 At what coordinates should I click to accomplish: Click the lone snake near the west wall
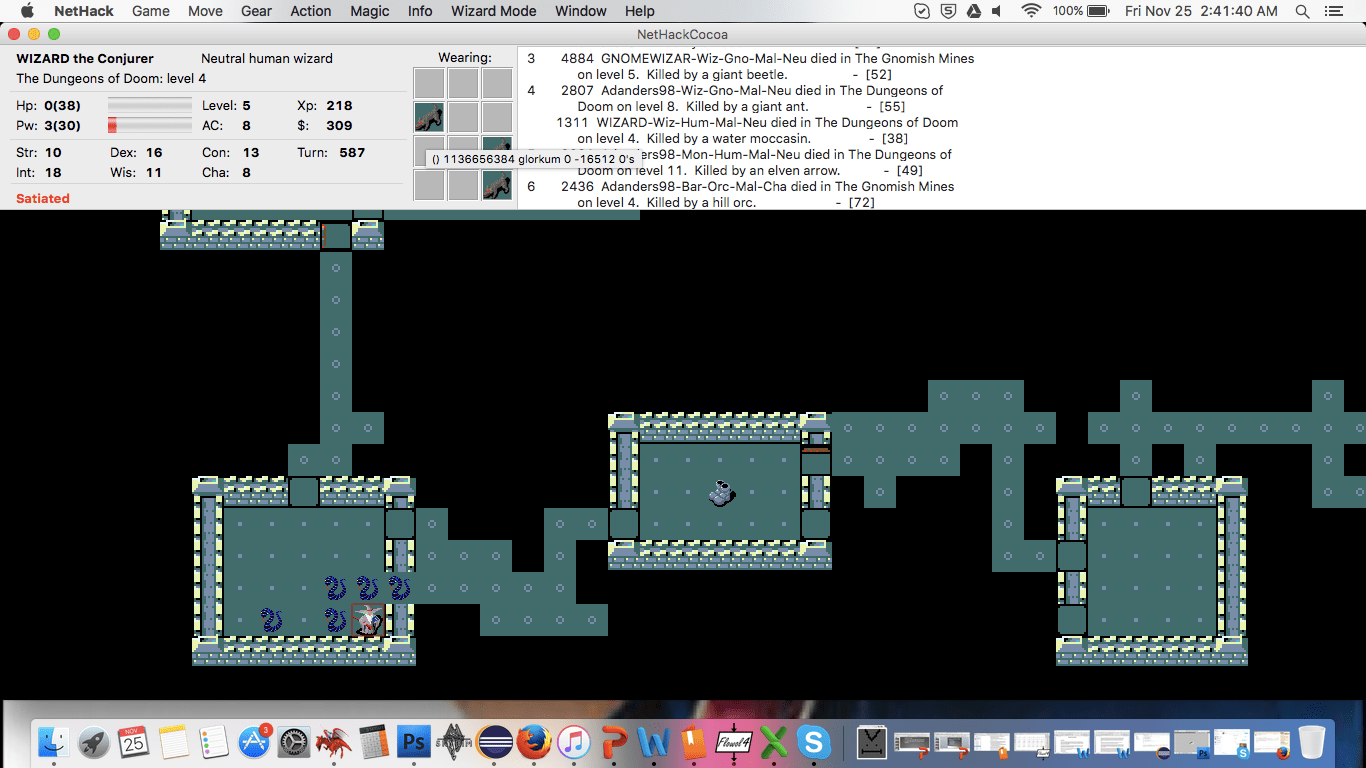272,620
